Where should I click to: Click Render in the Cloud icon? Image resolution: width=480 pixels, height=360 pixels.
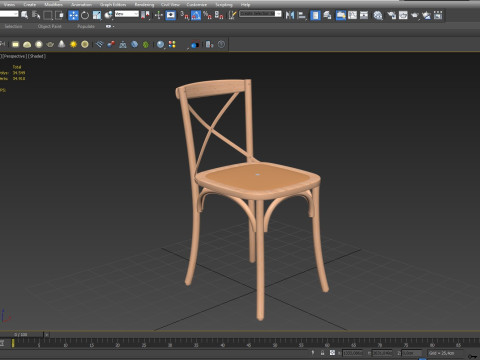(x=426, y=15)
